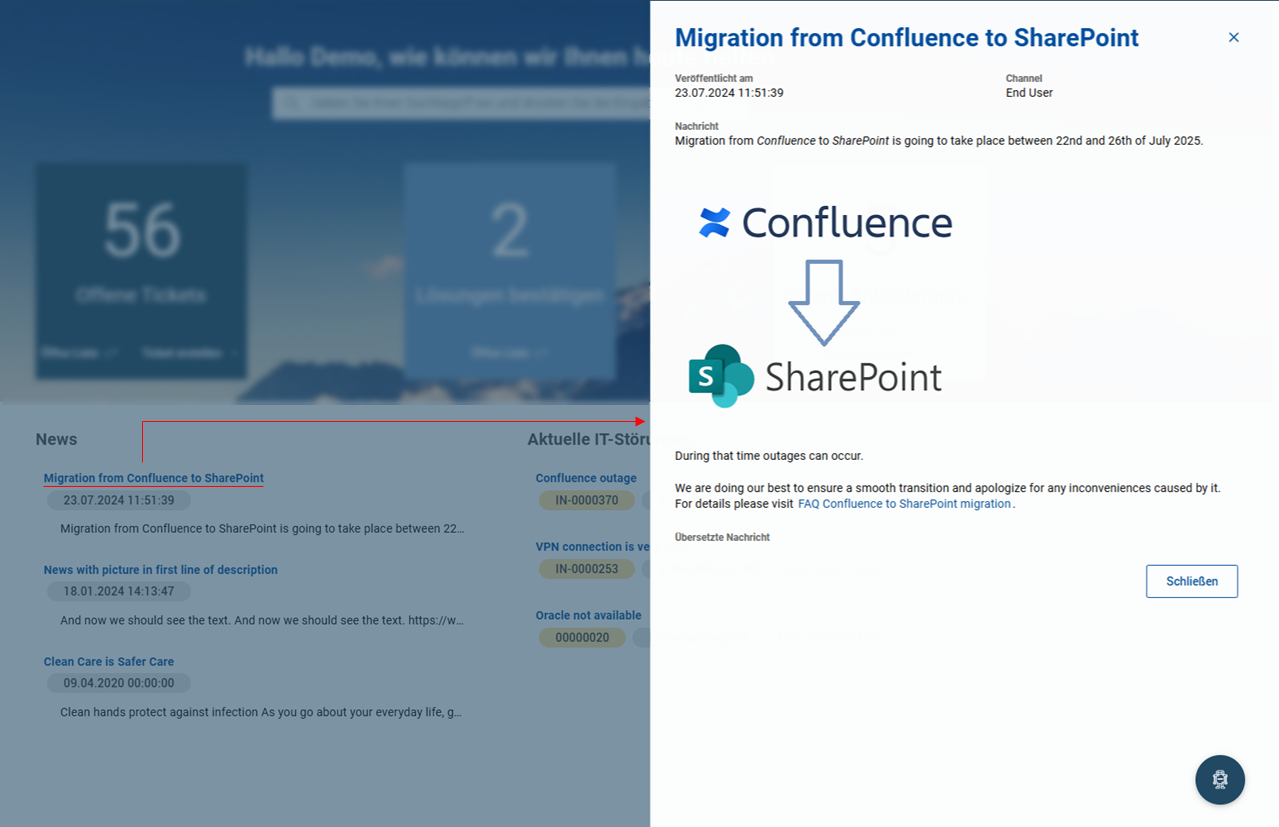Open 'News with picture in first line' article

point(161,570)
